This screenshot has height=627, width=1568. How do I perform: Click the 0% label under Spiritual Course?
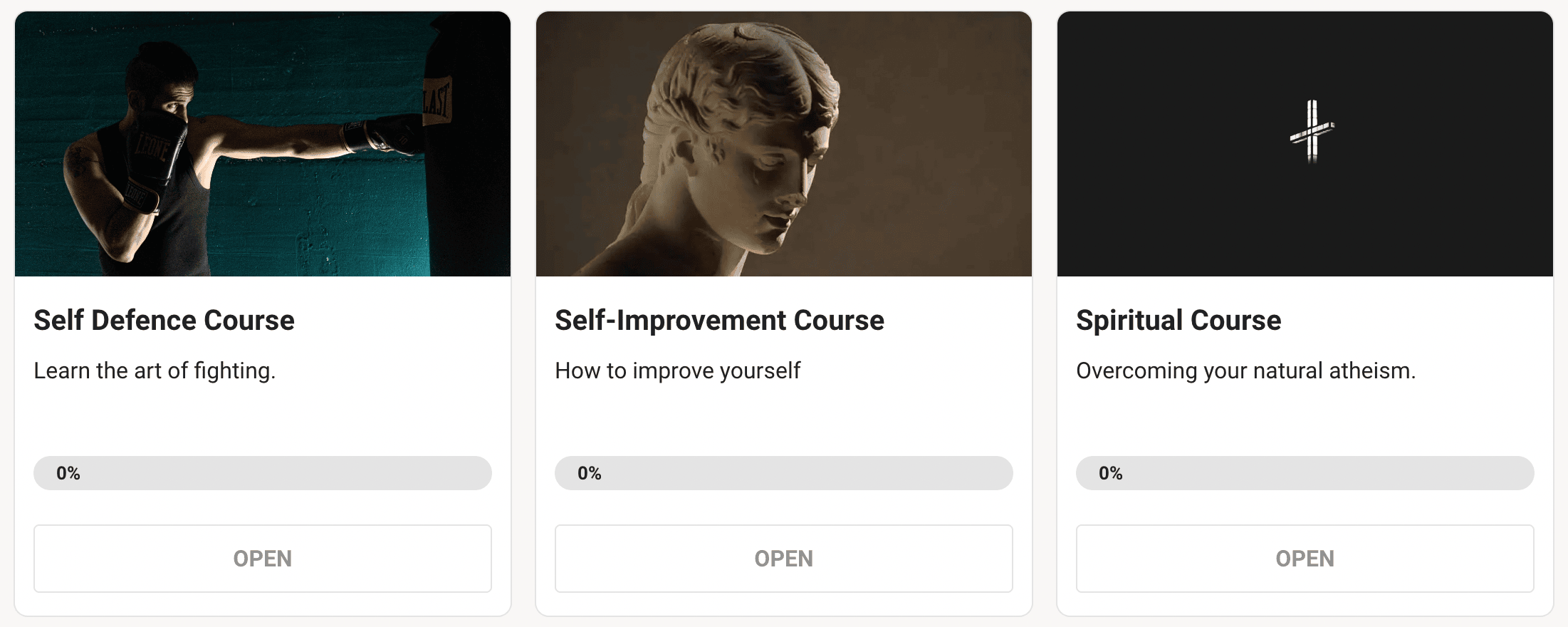click(1111, 473)
